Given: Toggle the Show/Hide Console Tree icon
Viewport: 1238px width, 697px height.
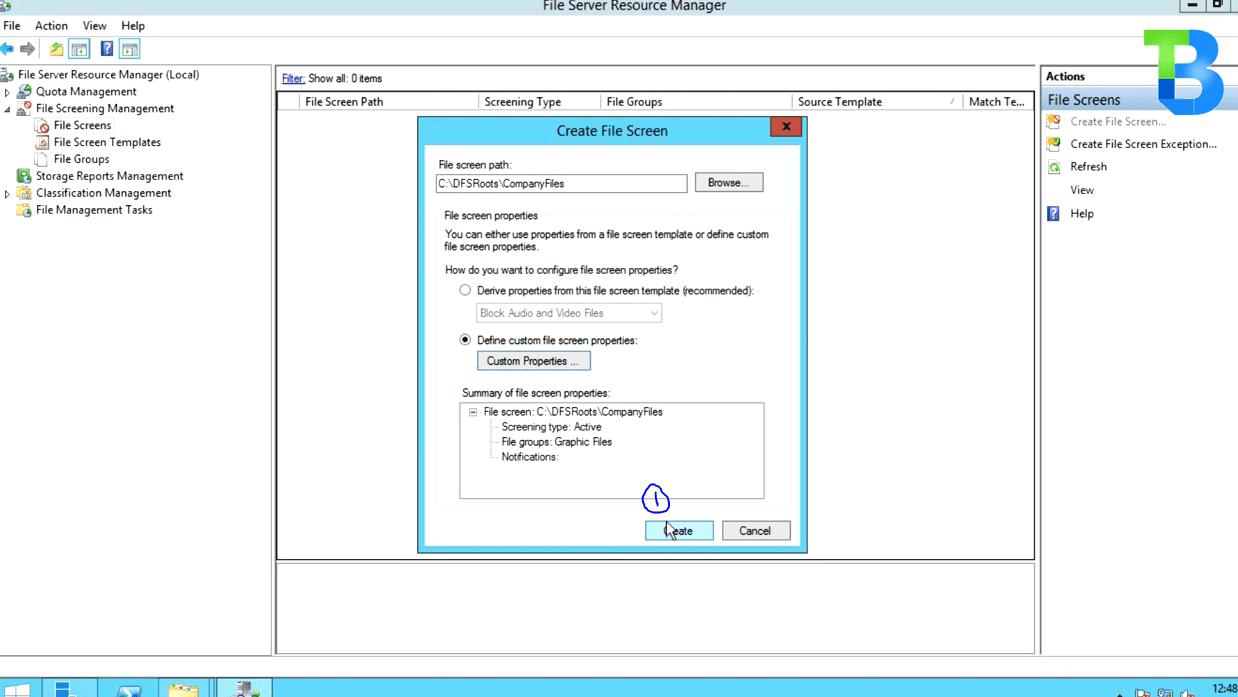Looking at the screenshot, I should [79, 48].
